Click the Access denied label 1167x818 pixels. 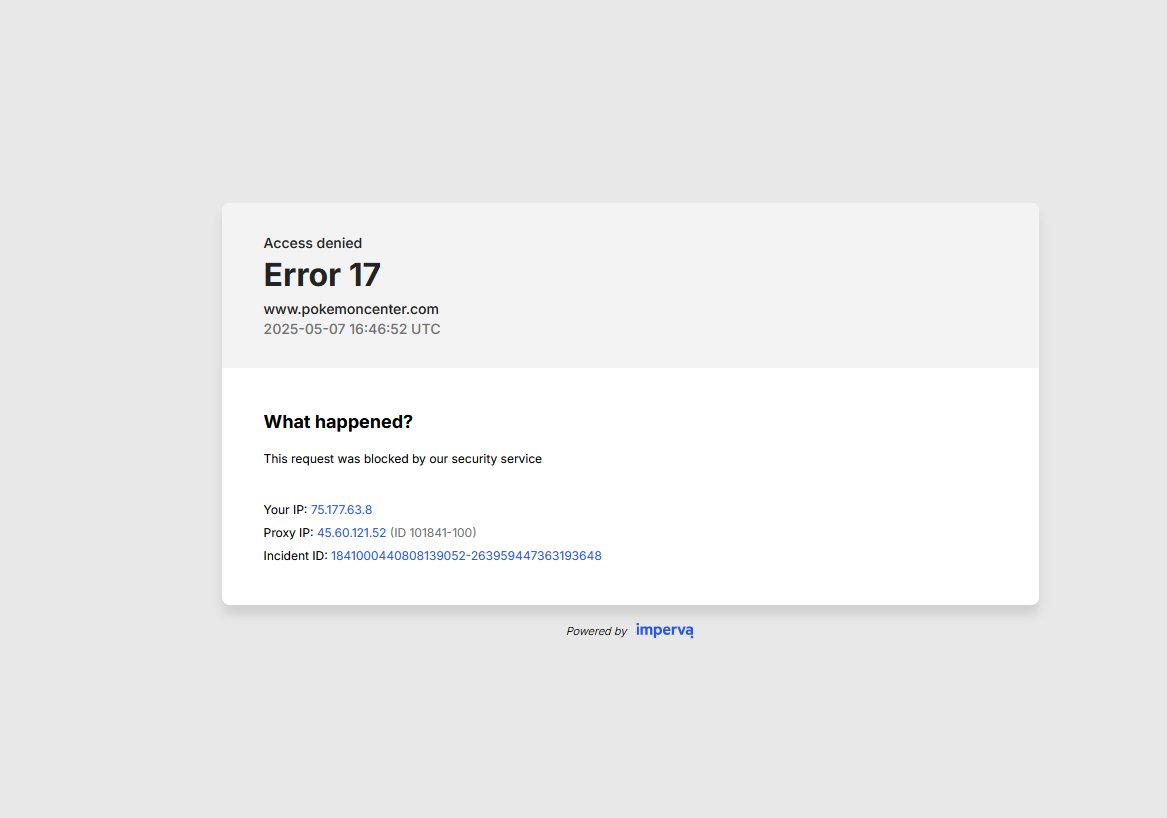point(313,243)
